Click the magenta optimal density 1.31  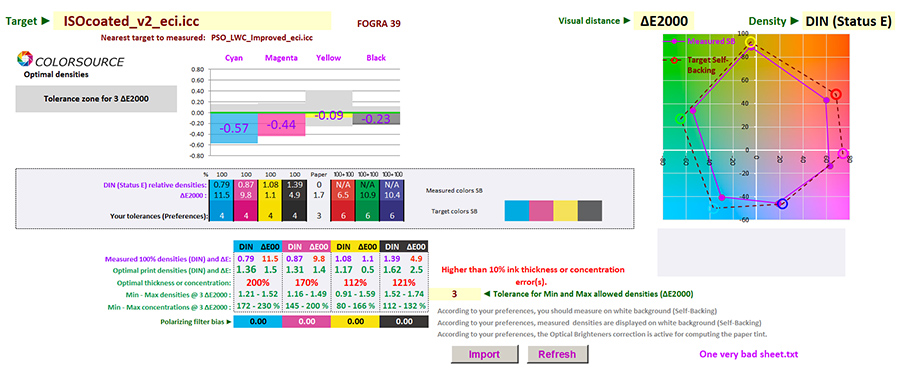(x=295, y=270)
